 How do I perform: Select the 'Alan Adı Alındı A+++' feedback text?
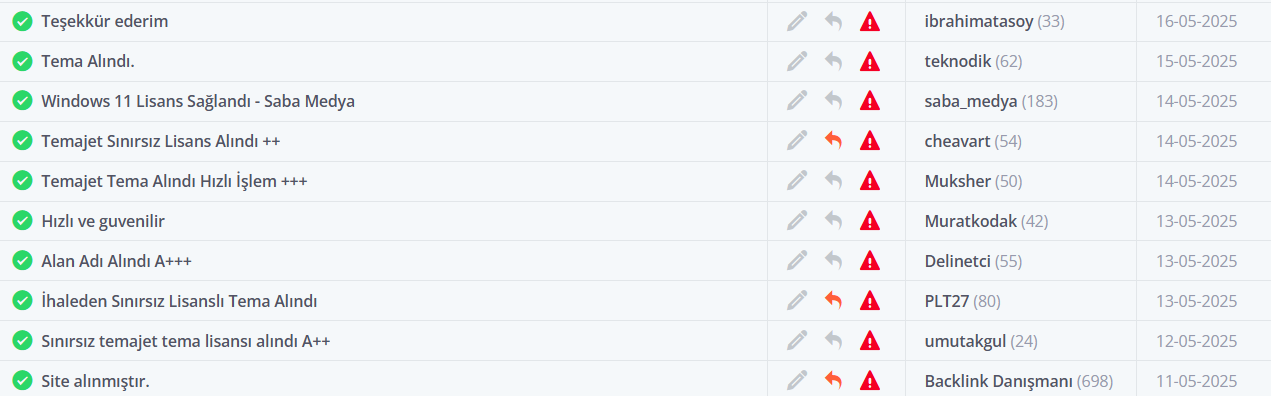pos(116,261)
